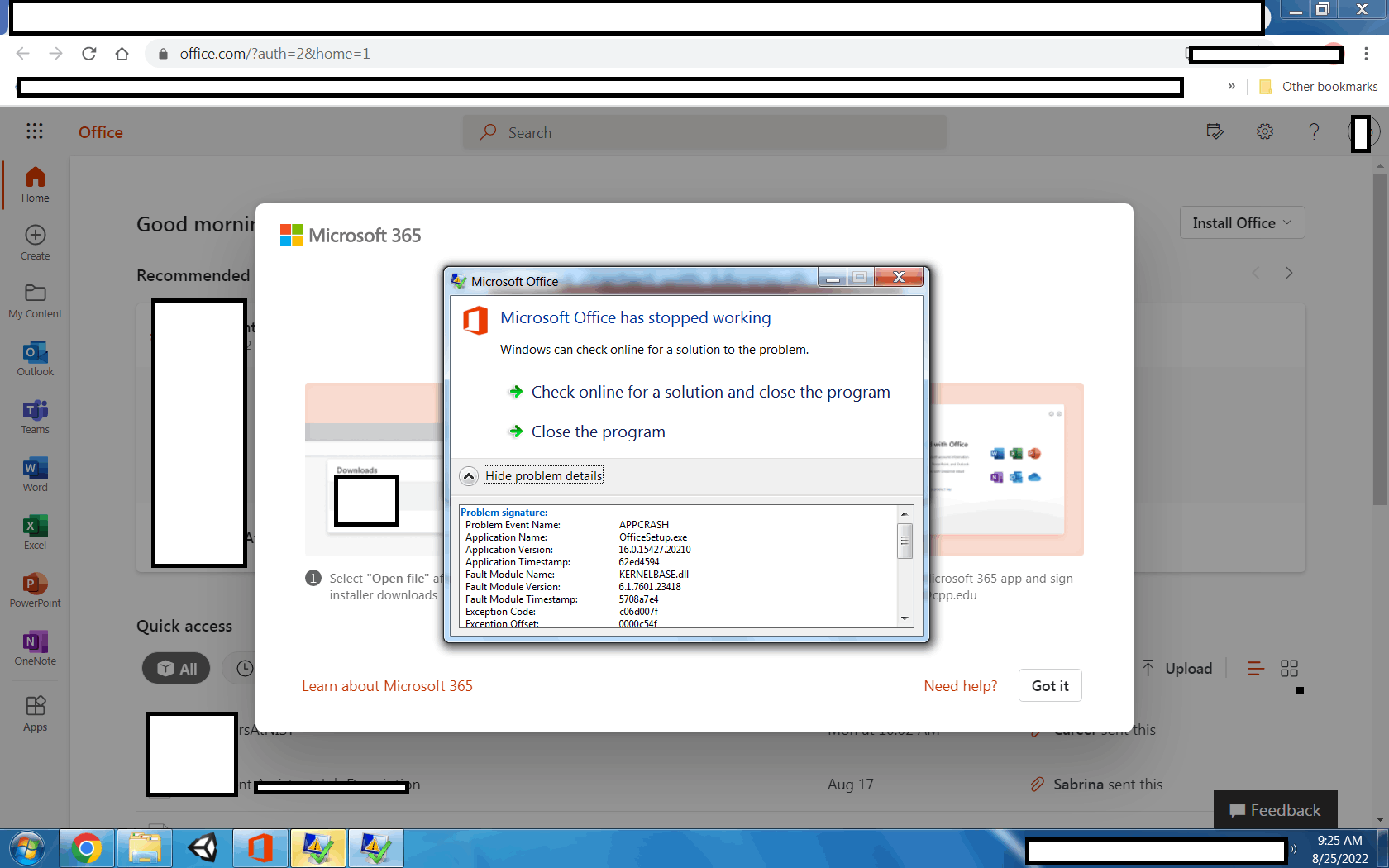
Task: Open Windows Start menu
Action: coord(27,848)
